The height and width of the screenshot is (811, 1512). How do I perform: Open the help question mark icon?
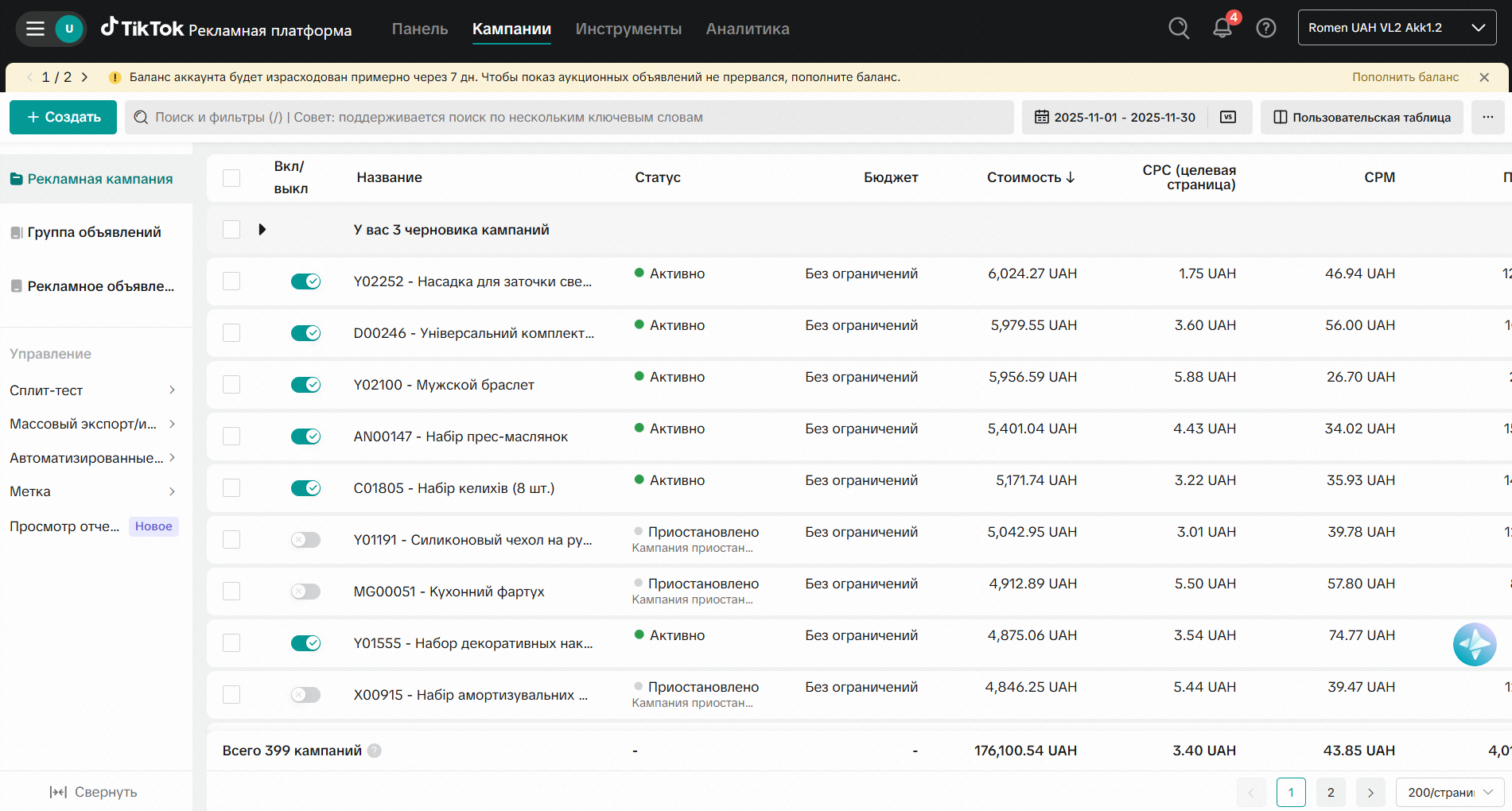coord(1265,29)
